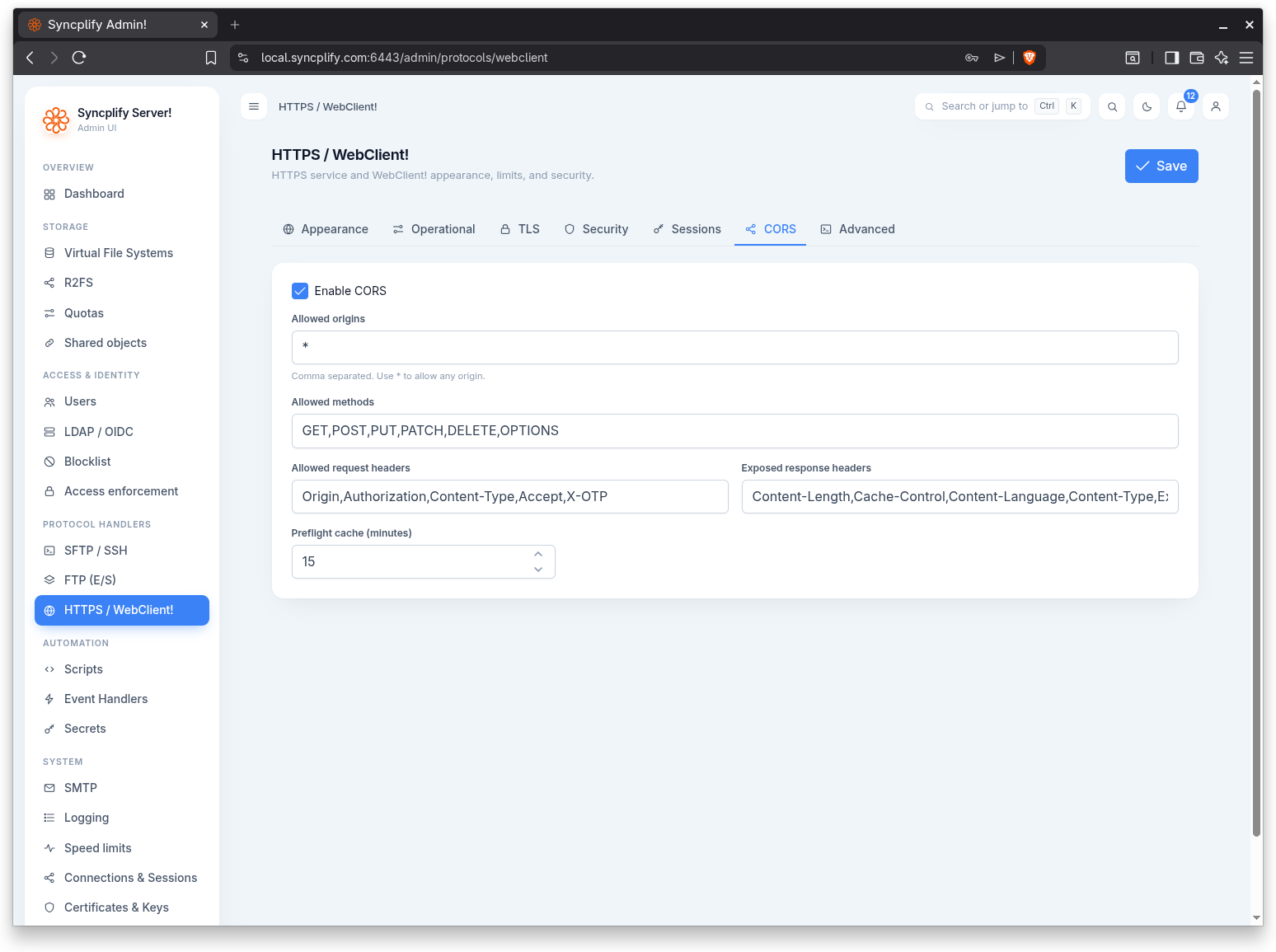This screenshot has height=952, width=1276.
Task: Switch to the Operational tab
Action: [x=434, y=229]
